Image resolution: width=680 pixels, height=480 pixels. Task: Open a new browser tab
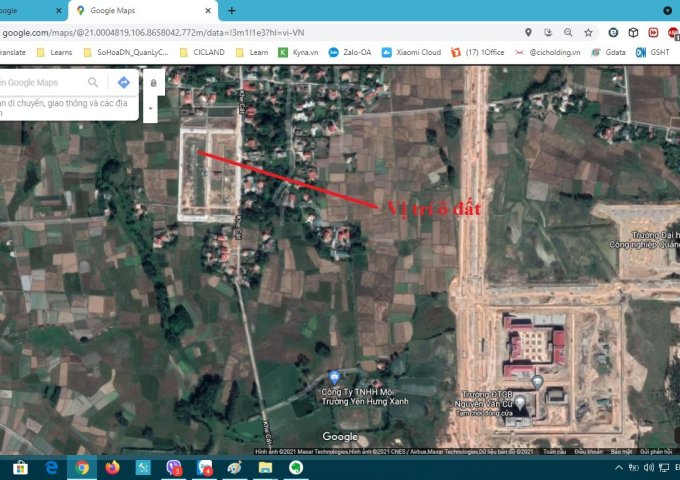(232, 10)
